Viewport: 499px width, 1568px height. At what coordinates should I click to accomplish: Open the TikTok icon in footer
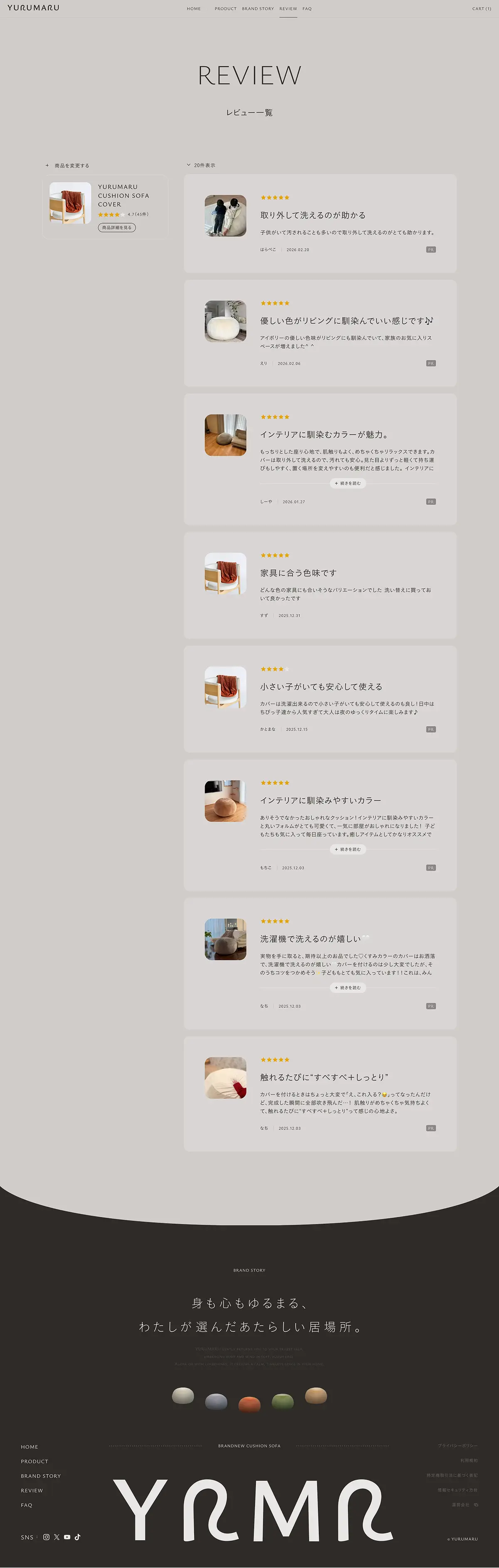coord(77,1537)
